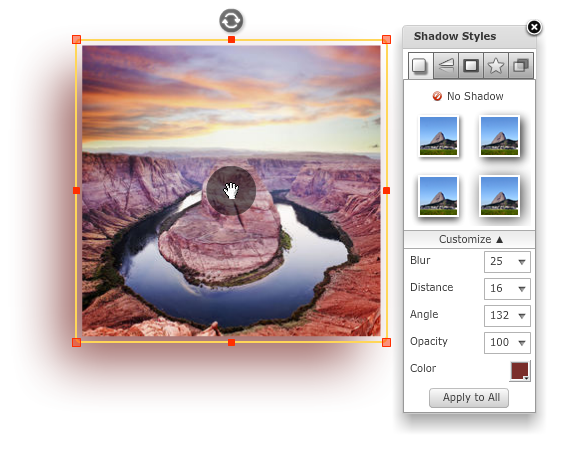The height and width of the screenshot is (461, 561).
Task: Open the shadow Color swatch picker
Action: [520, 371]
